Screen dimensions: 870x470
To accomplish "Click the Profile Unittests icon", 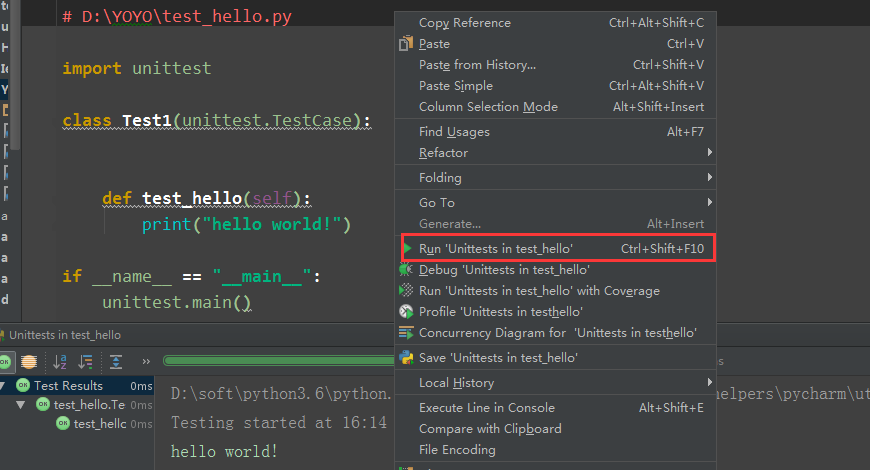I will (x=406, y=312).
